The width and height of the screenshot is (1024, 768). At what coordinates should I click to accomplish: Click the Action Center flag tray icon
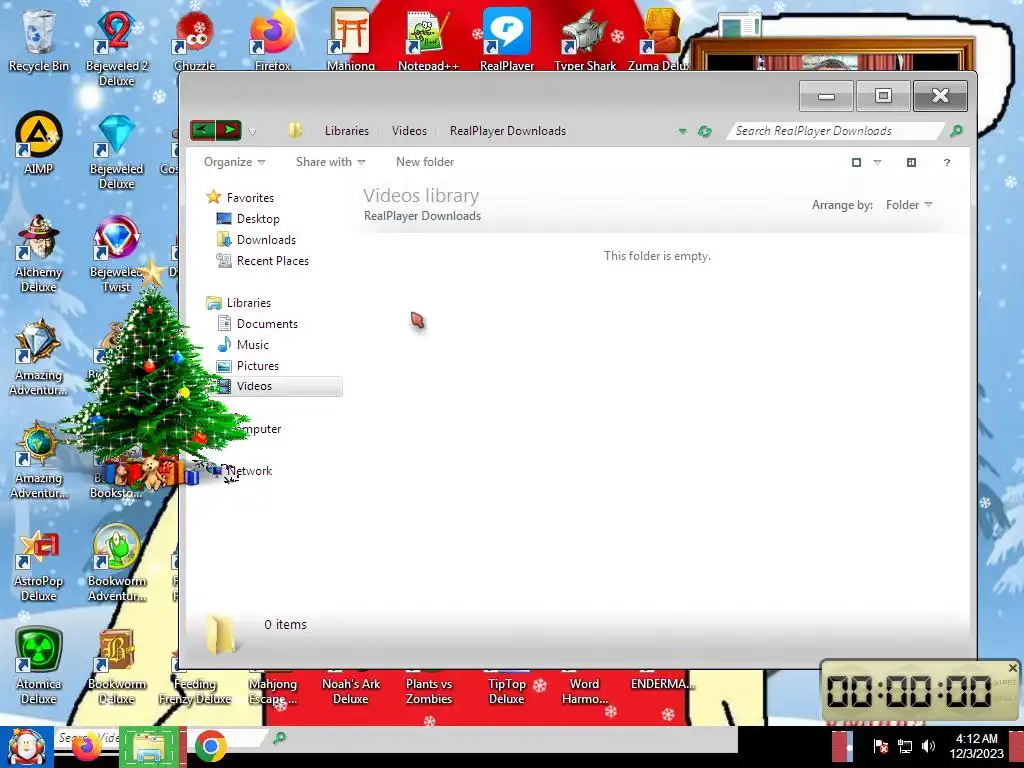(x=880, y=746)
